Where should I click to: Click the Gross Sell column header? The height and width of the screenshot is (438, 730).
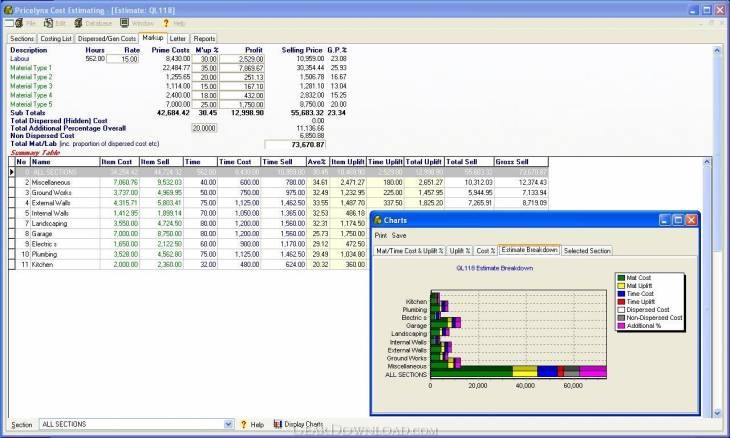pos(521,162)
